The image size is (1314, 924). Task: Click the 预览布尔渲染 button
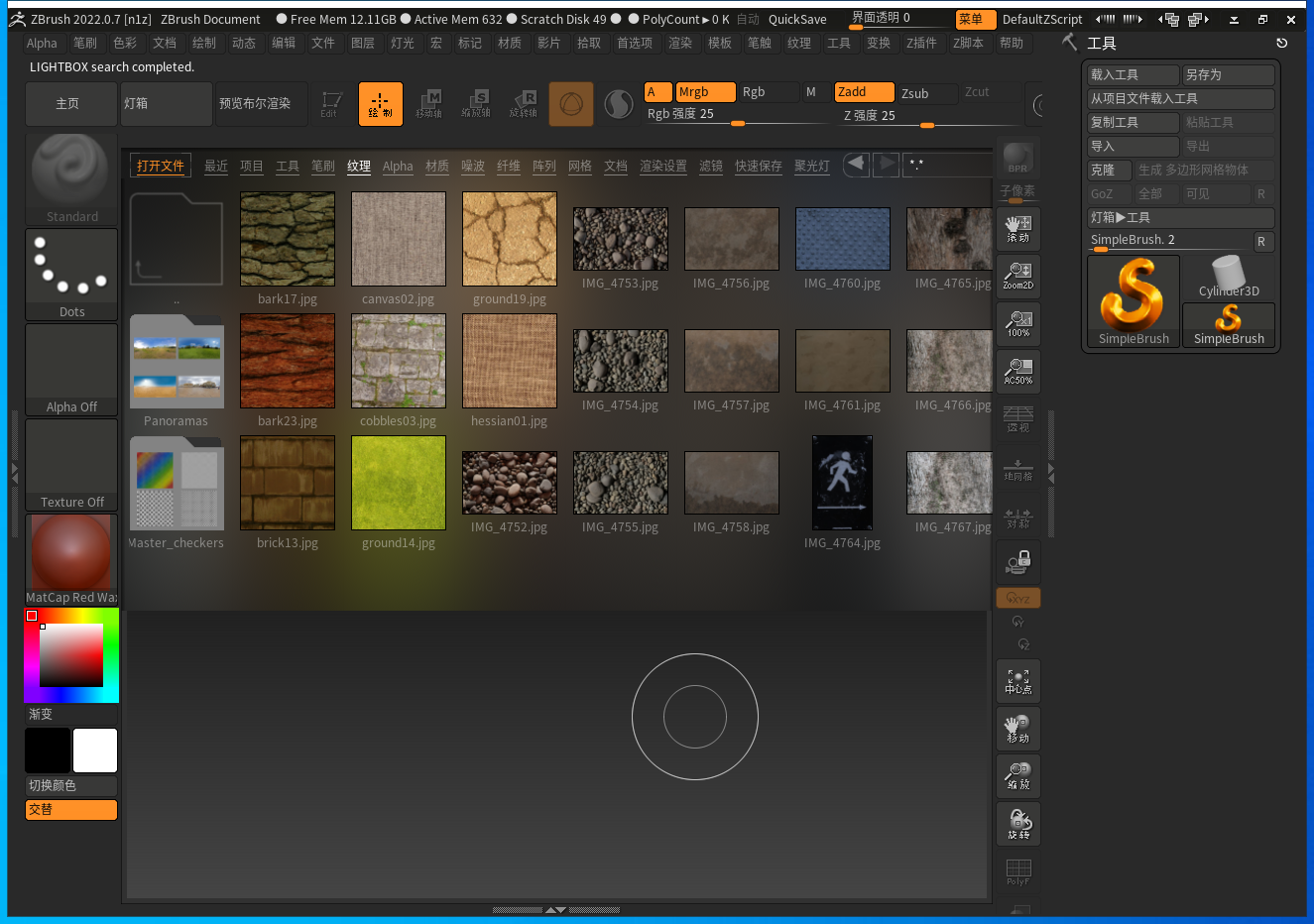262,103
